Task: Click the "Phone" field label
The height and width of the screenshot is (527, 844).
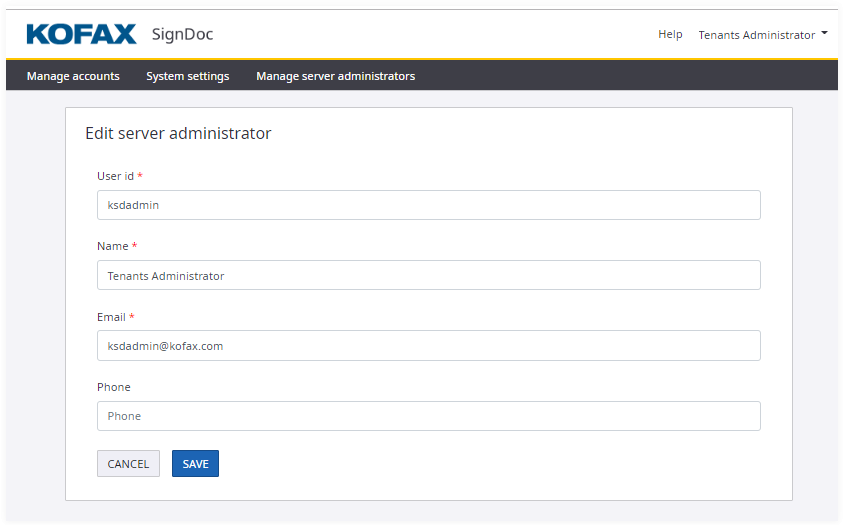Action: (114, 387)
